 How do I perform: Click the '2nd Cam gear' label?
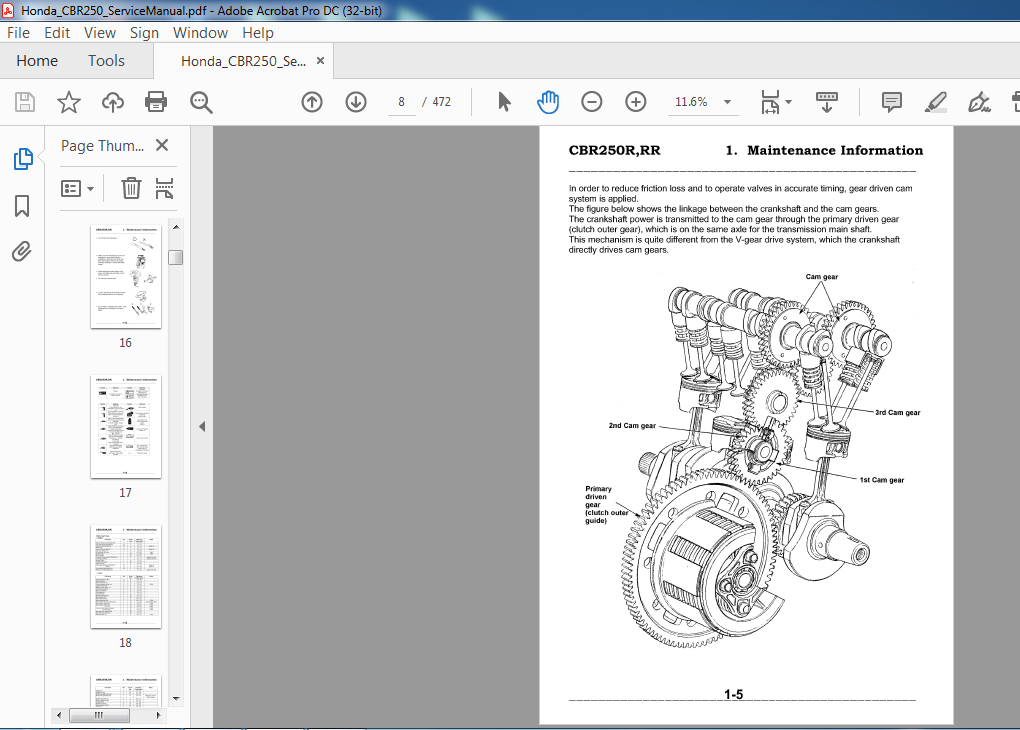632,426
